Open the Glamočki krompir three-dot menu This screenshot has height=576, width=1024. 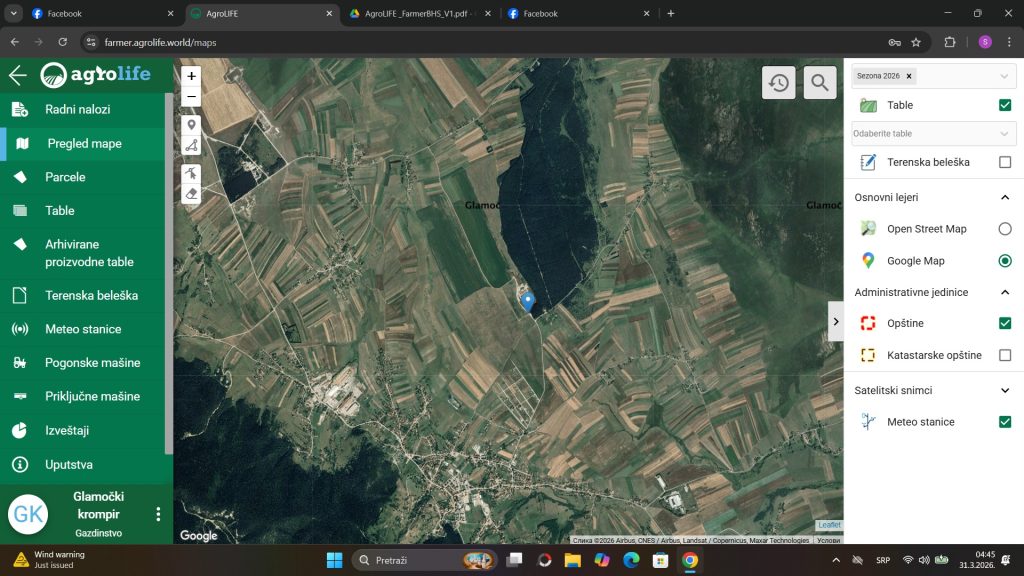coord(157,514)
